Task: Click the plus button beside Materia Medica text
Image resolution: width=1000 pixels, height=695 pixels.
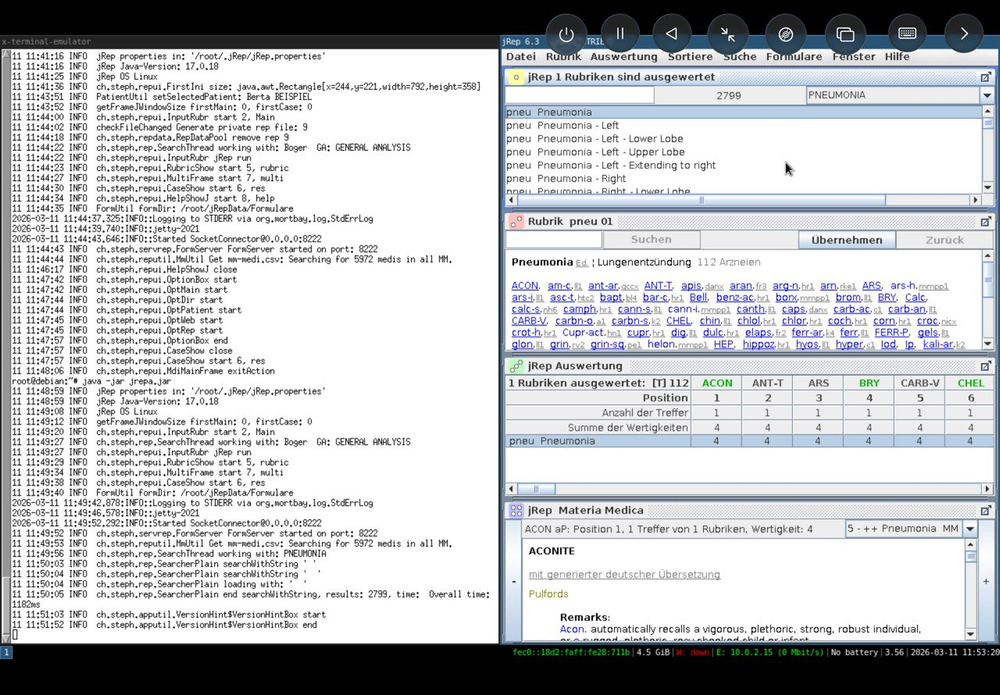Action: pos(986,581)
